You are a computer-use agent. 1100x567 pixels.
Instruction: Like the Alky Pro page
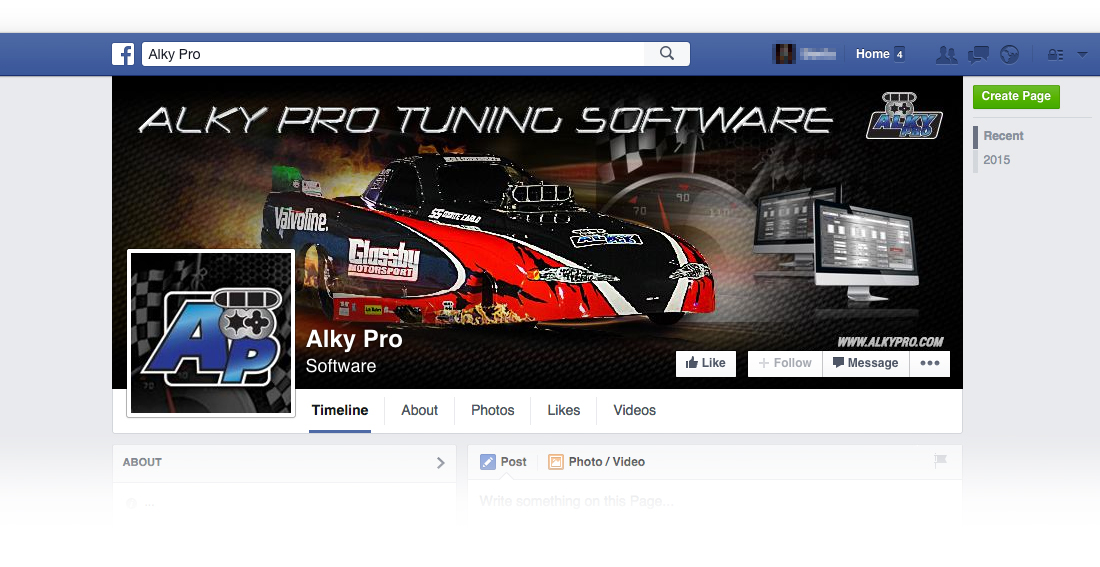[706, 363]
